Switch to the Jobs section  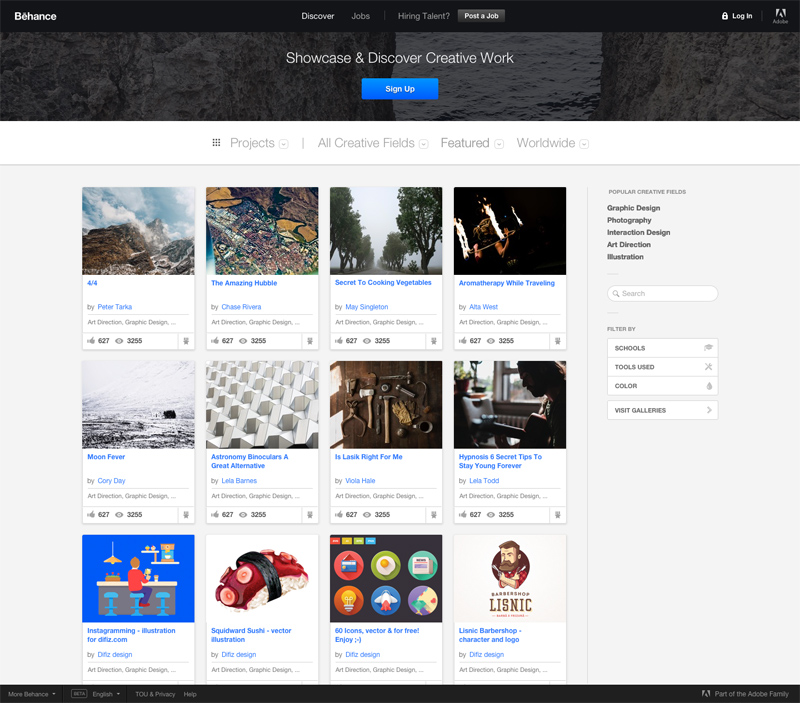pos(361,16)
